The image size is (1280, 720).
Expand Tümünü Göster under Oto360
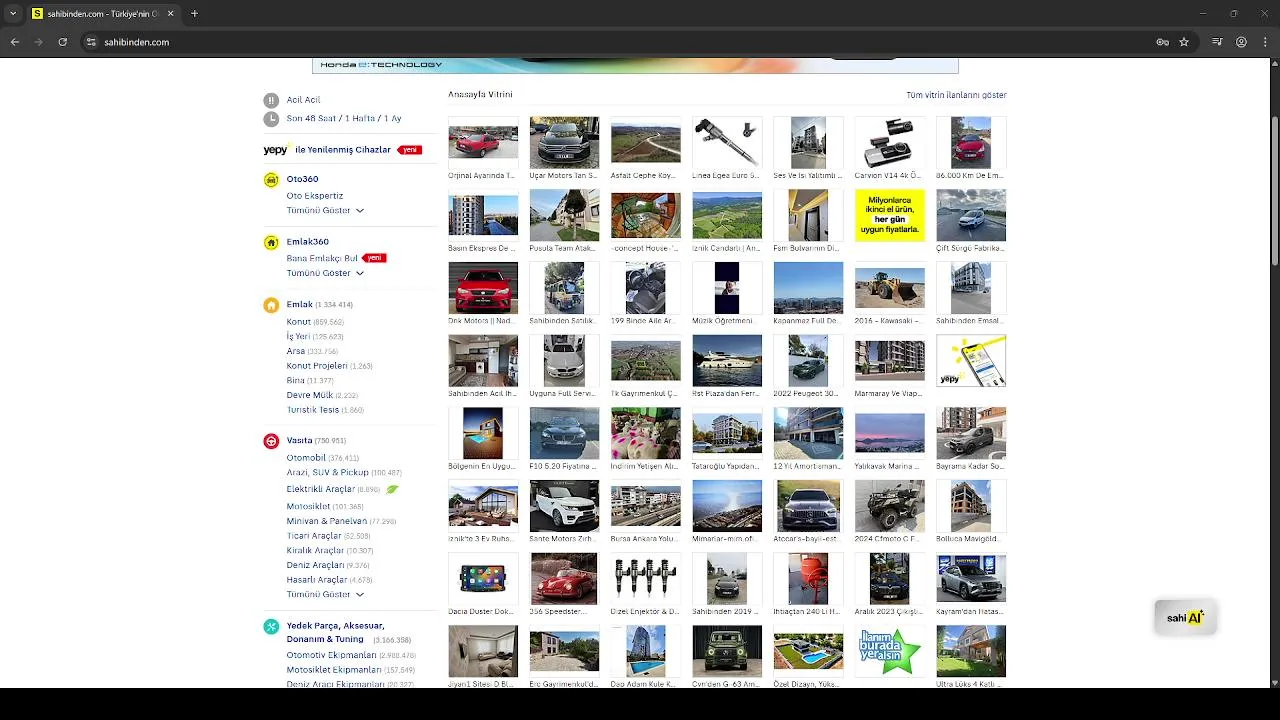325,210
